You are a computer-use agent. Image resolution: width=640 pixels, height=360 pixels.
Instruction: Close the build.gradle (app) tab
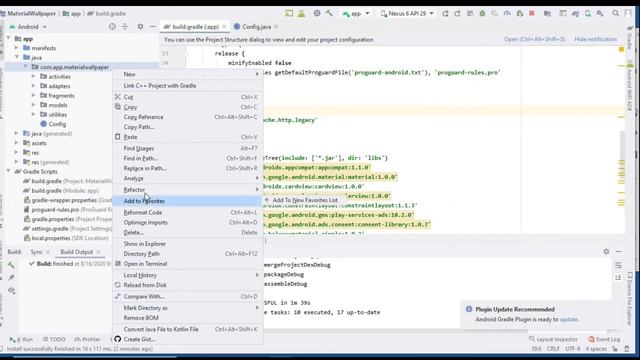click(x=224, y=27)
